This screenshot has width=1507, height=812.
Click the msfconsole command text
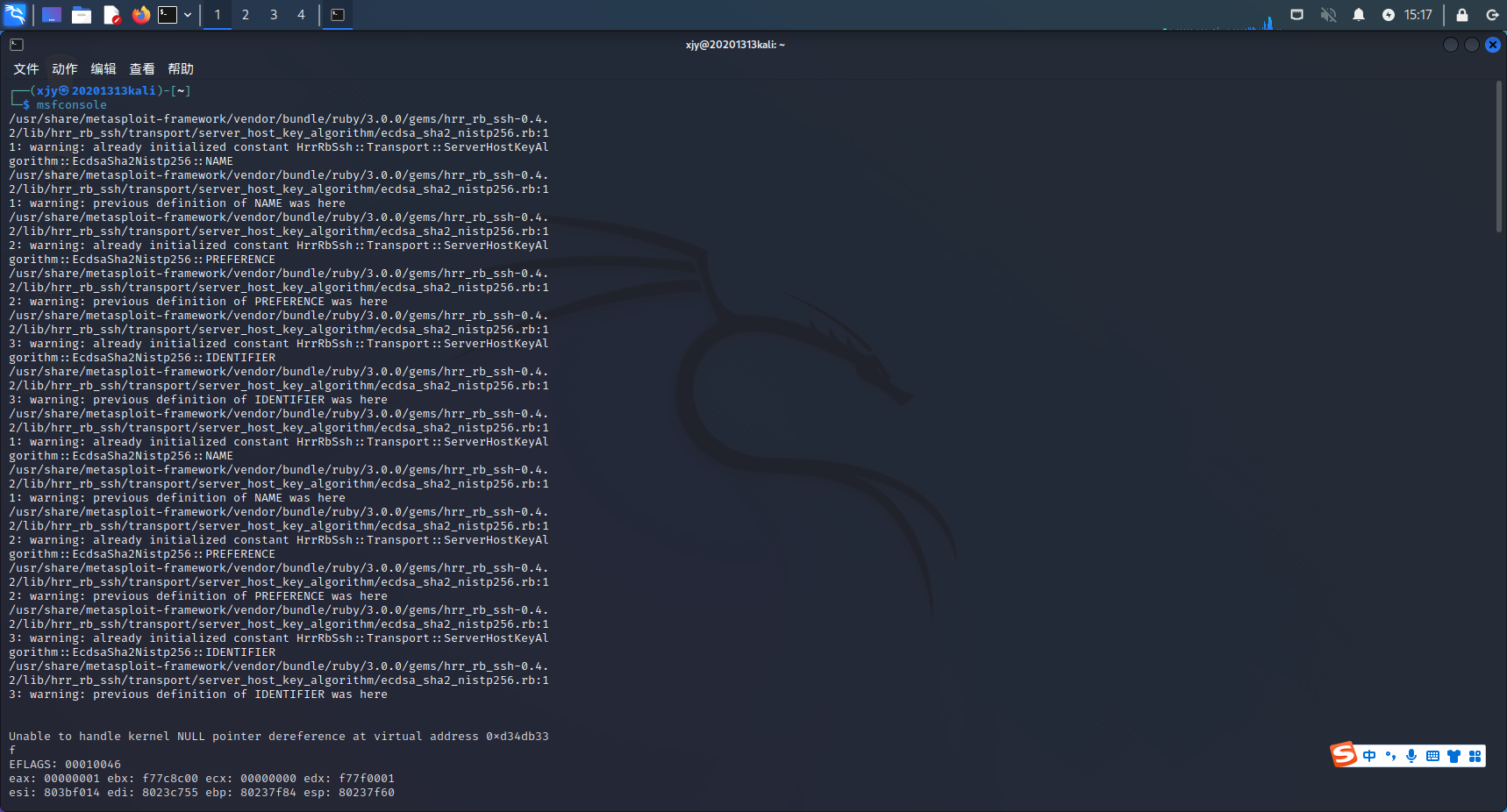tap(72, 105)
